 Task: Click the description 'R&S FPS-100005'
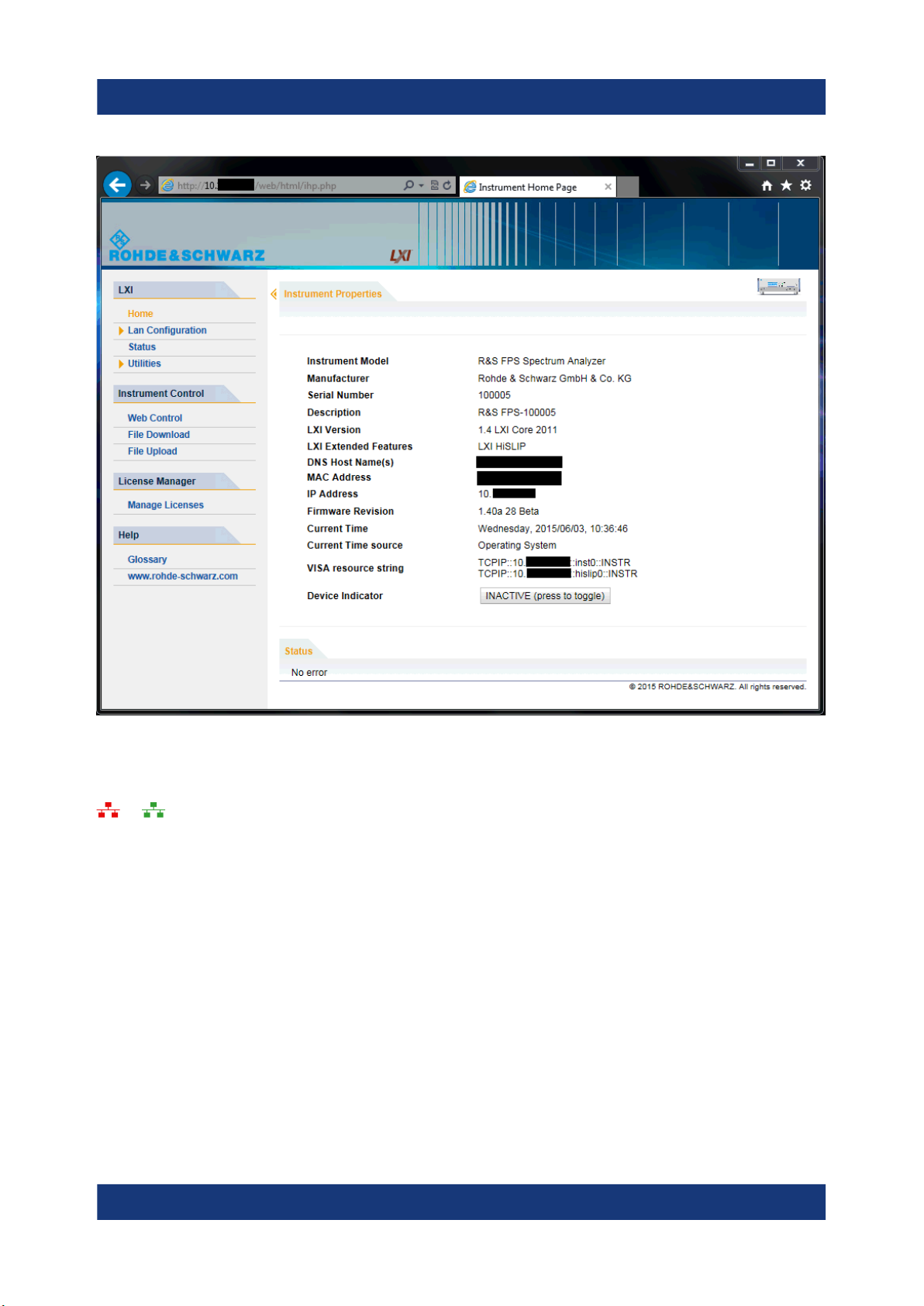coord(517,412)
